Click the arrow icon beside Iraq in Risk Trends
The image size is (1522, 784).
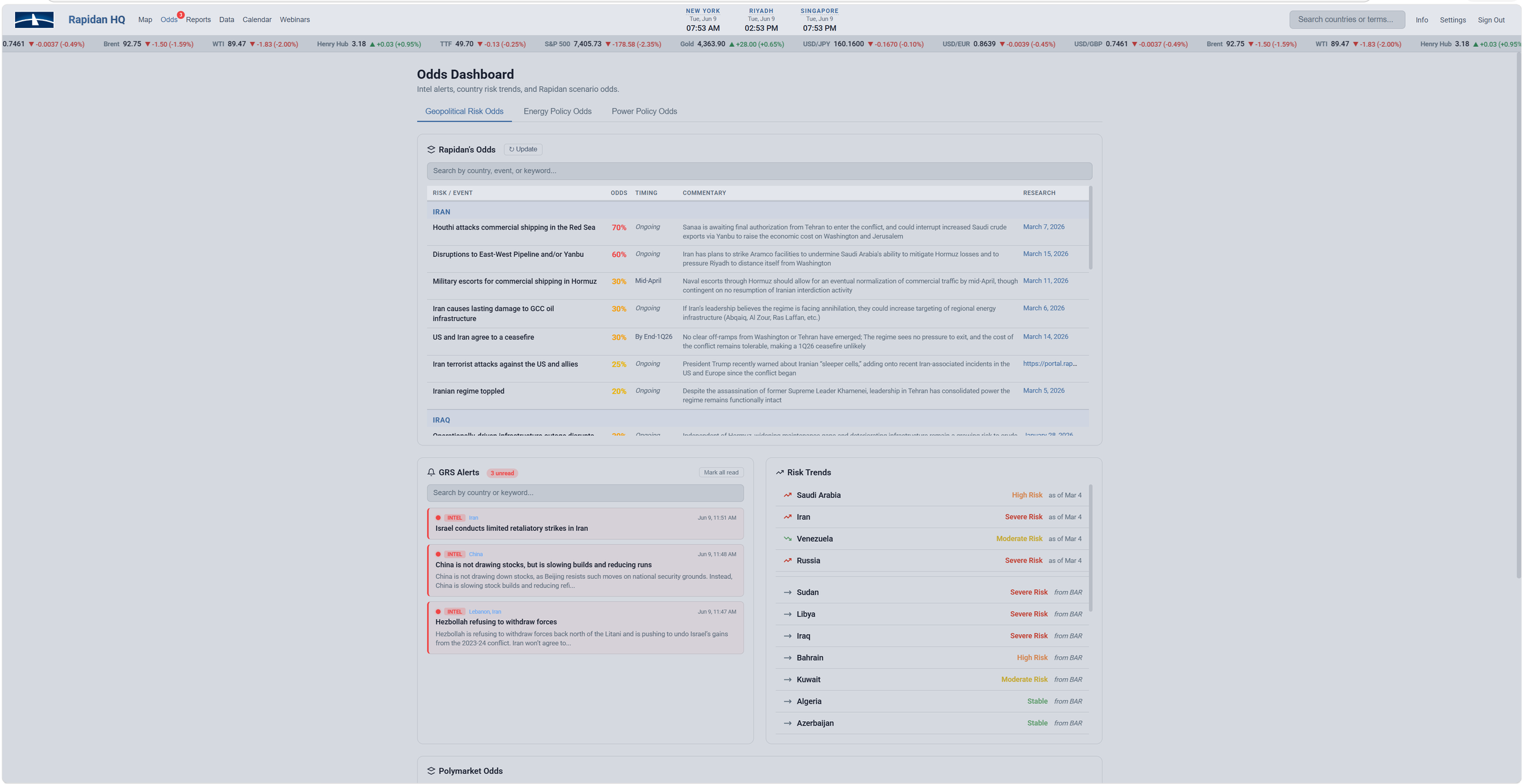click(x=788, y=636)
